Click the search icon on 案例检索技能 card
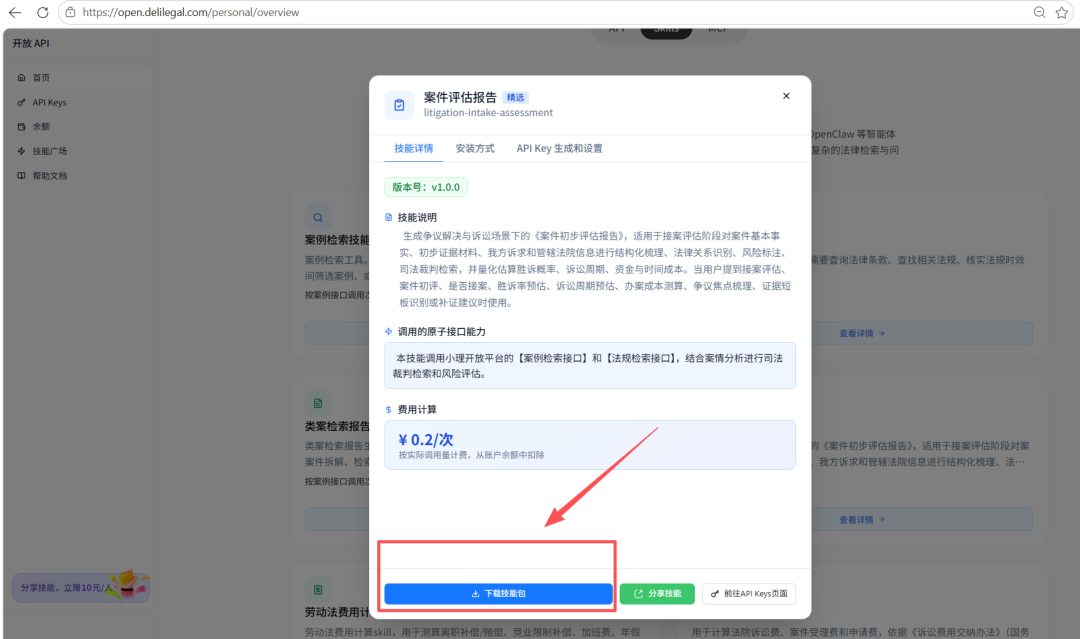 pyautogui.click(x=318, y=218)
